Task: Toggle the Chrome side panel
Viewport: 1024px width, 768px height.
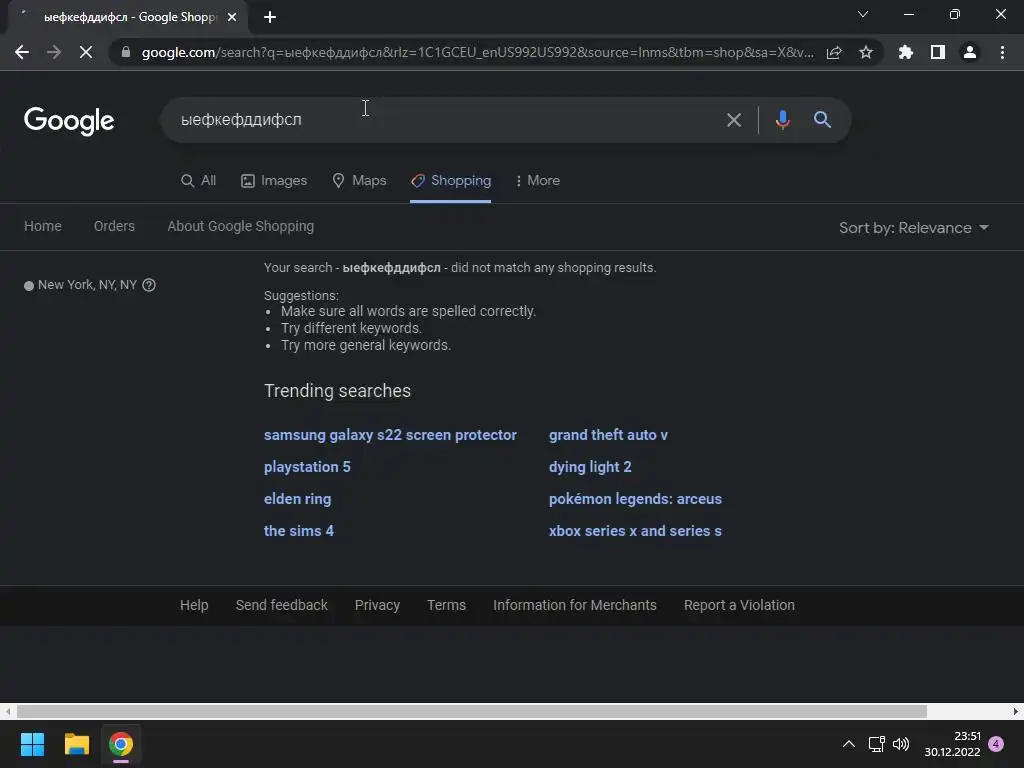Action: click(x=938, y=52)
